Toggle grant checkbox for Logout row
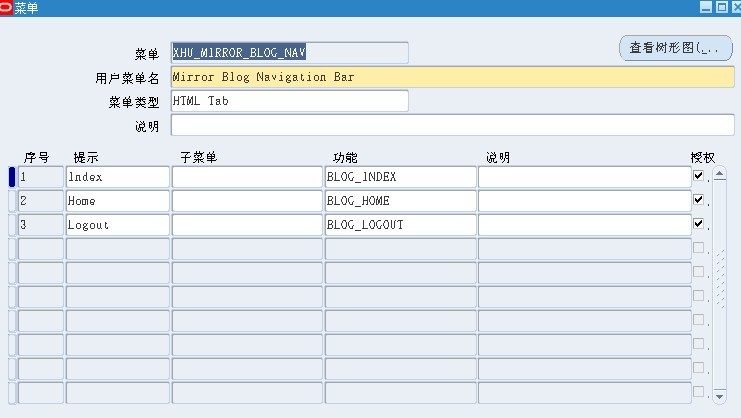The image size is (741, 418). tap(698, 224)
